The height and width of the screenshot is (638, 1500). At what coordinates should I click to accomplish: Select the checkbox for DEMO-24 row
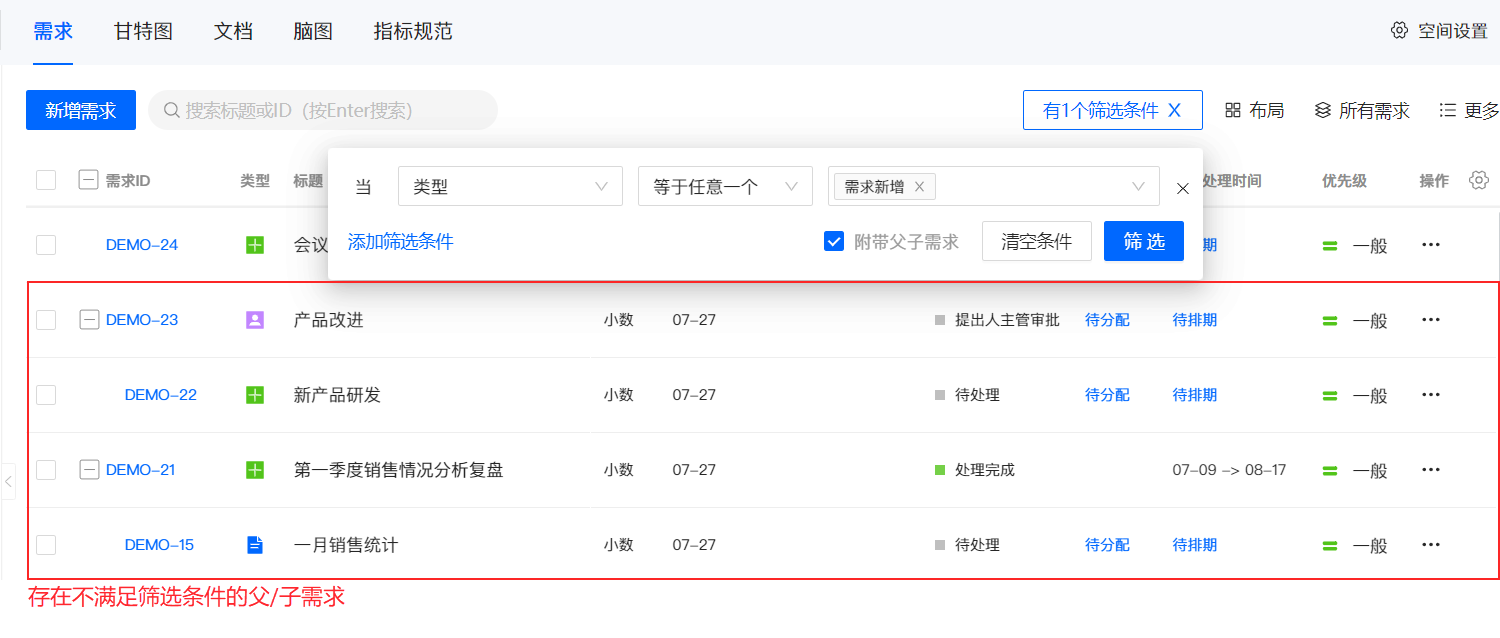click(x=46, y=245)
